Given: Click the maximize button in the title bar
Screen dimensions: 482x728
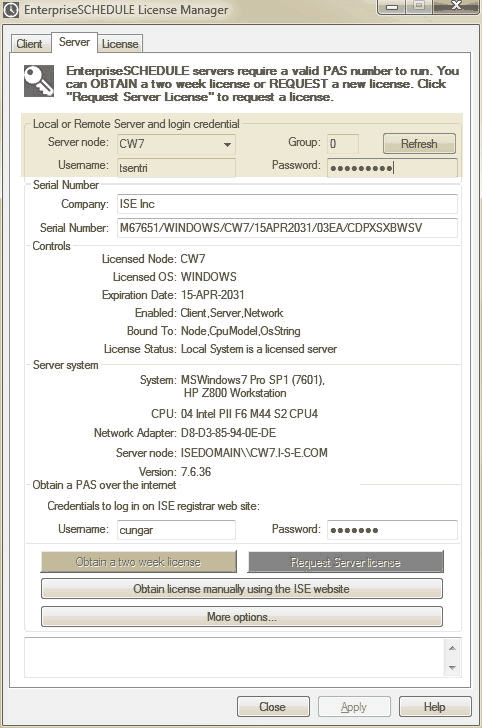Looking at the screenshot, I should point(420,6).
